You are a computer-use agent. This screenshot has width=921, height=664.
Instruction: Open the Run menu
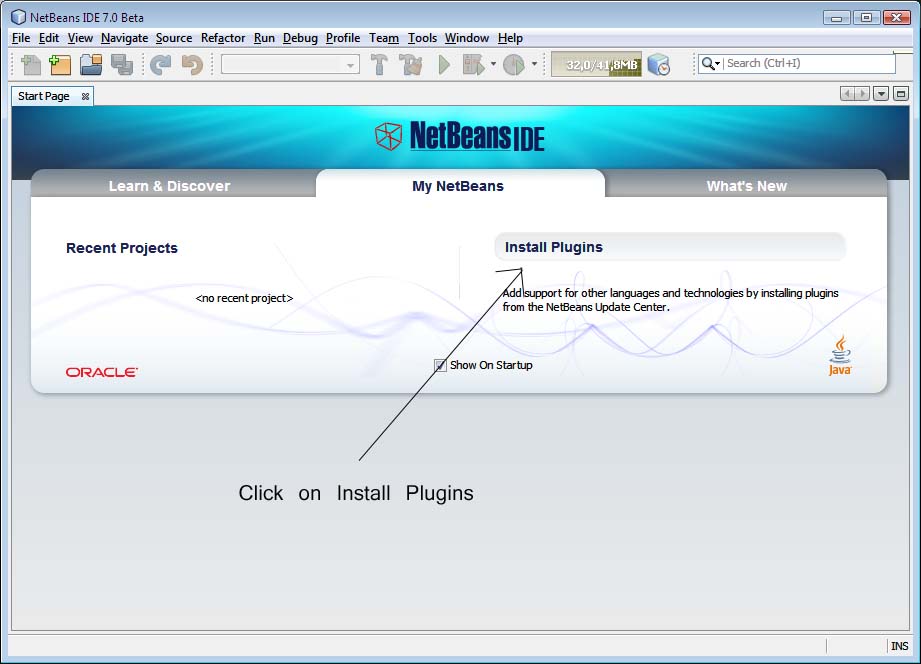pos(264,38)
